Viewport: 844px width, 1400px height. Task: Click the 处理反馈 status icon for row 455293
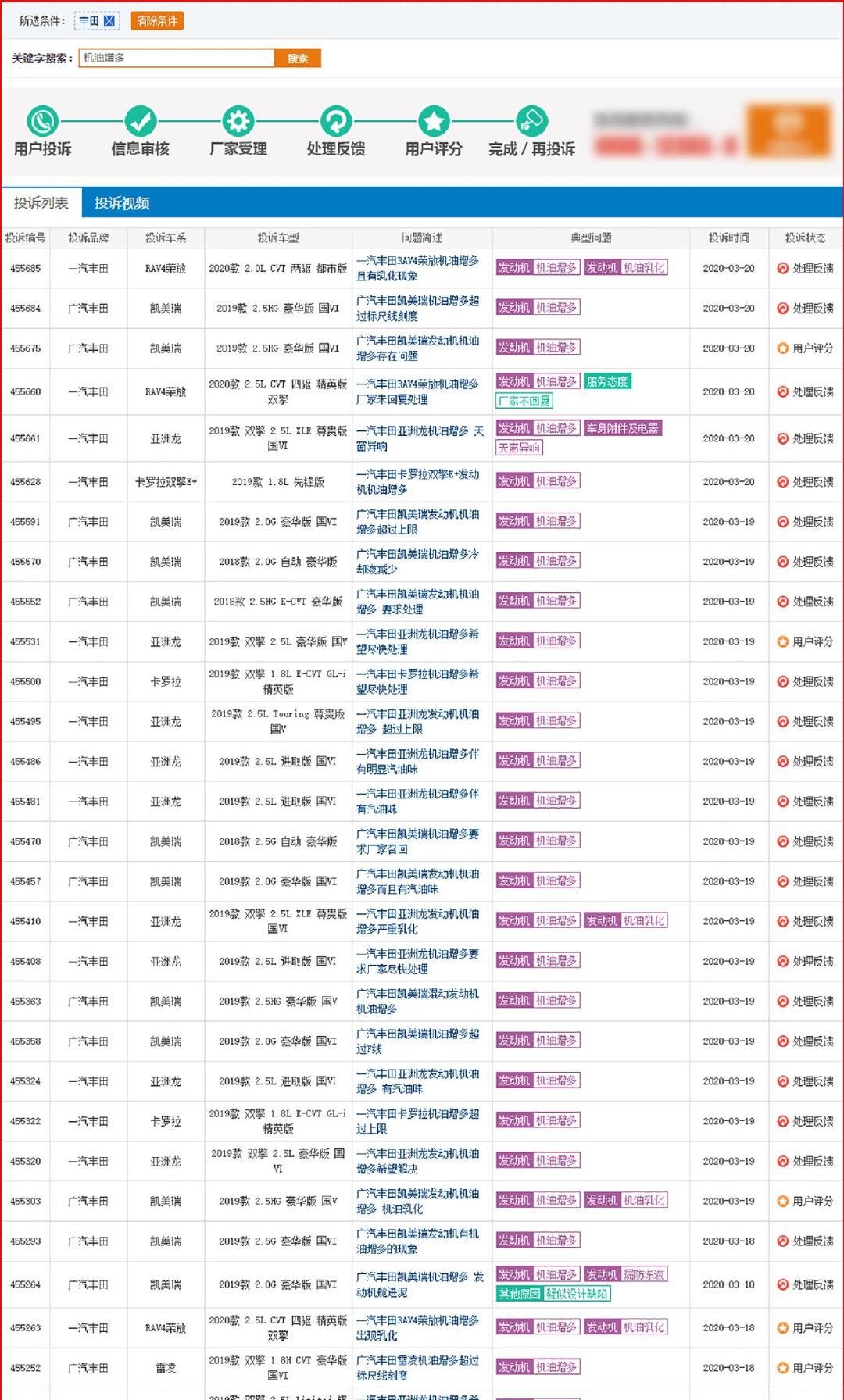[782, 1241]
